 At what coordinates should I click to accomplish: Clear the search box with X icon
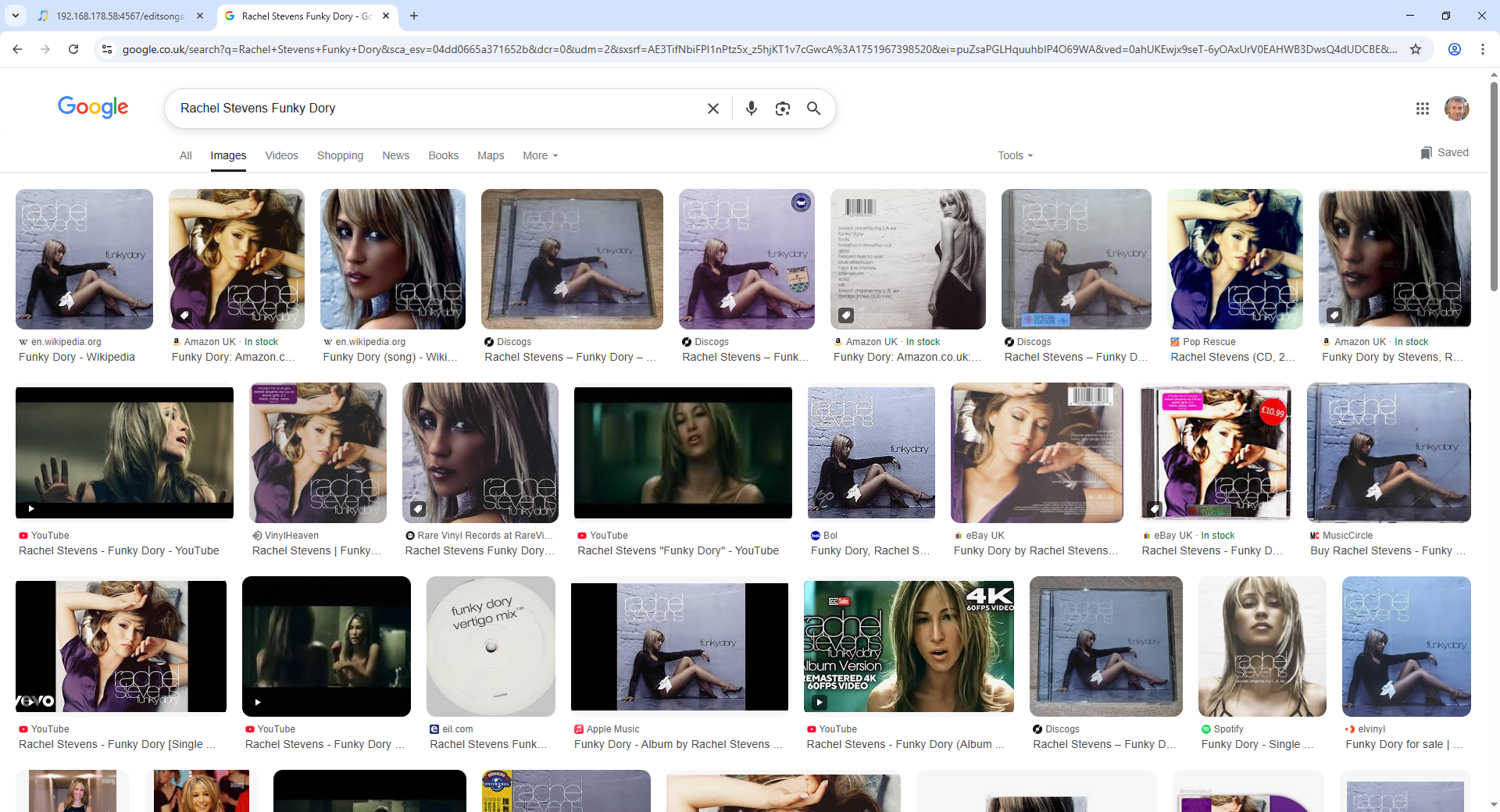(712, 109)
